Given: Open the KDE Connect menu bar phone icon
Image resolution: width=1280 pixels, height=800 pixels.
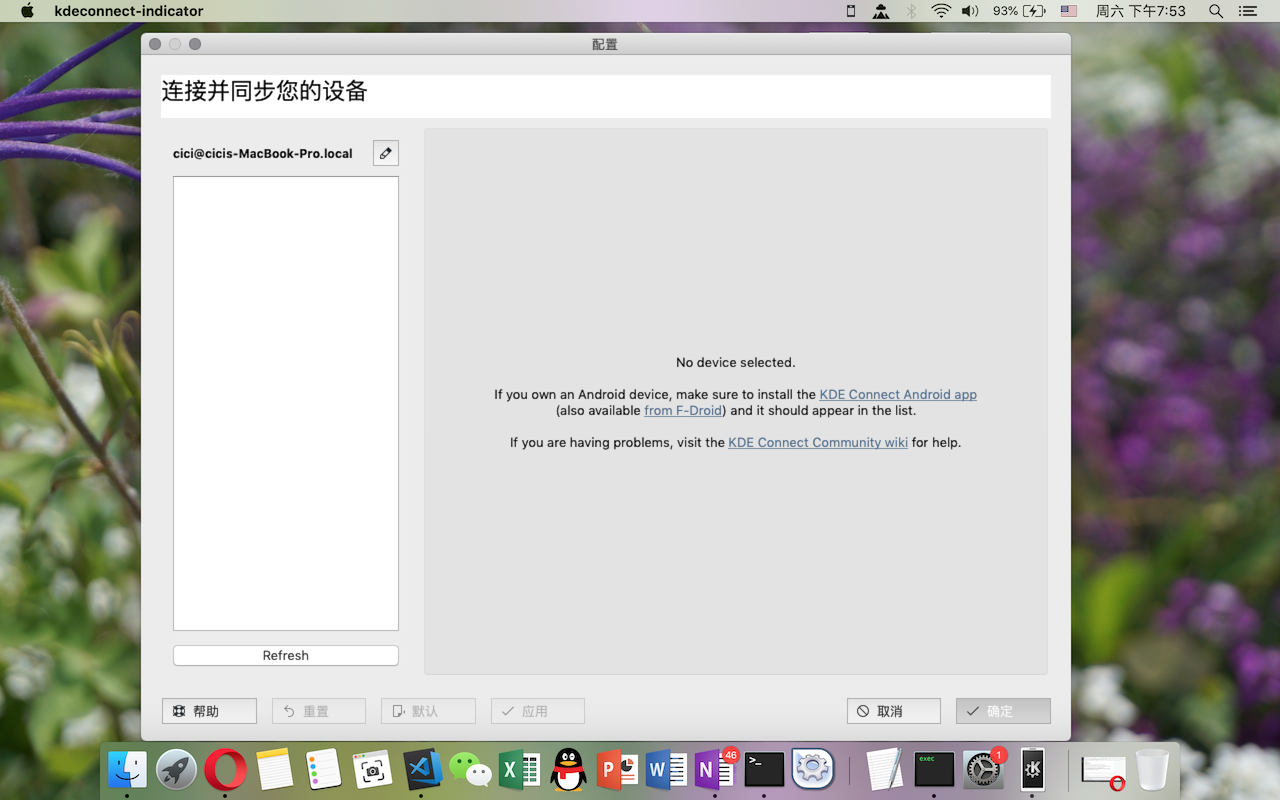Looking at the screenshot, I should click(851, 11).
